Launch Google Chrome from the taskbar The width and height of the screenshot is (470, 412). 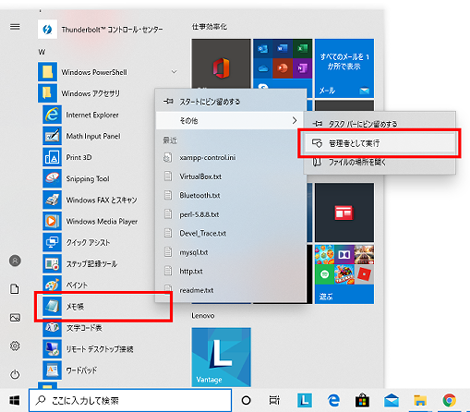click(449, 400)
